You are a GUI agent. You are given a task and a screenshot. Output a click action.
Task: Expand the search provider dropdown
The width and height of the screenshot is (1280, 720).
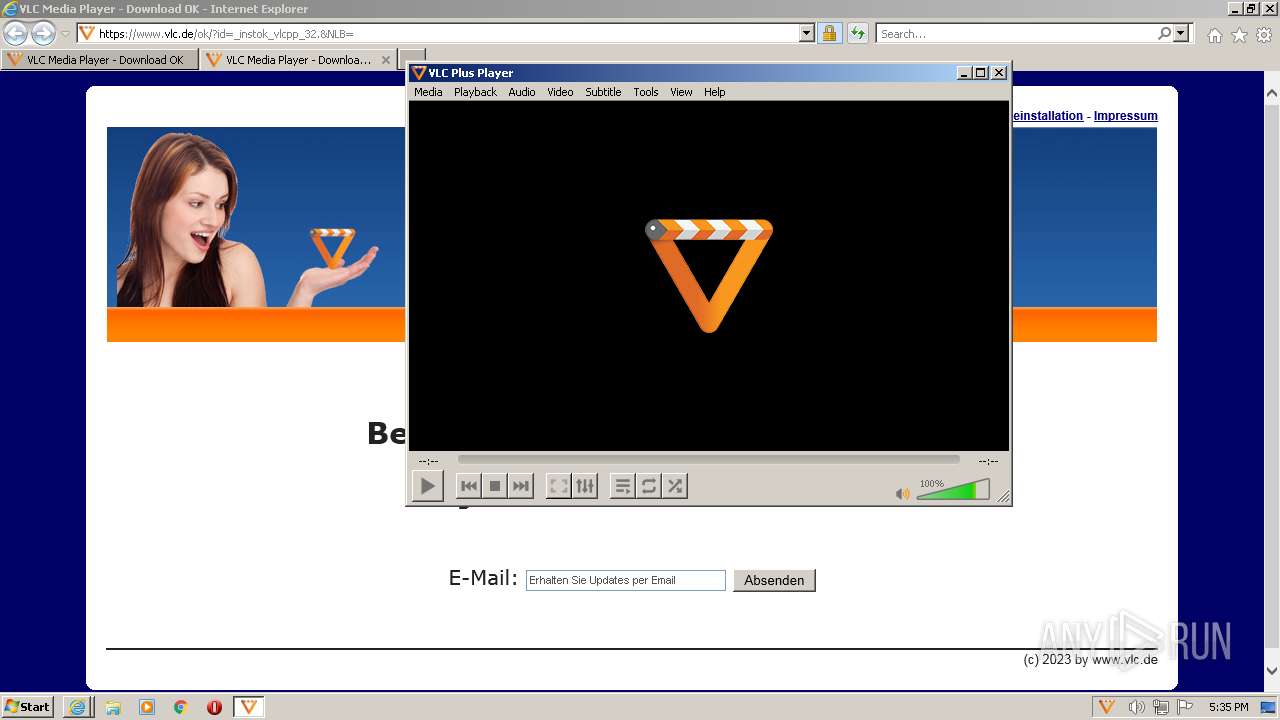pyautogui.click(x=1181, y=33)
